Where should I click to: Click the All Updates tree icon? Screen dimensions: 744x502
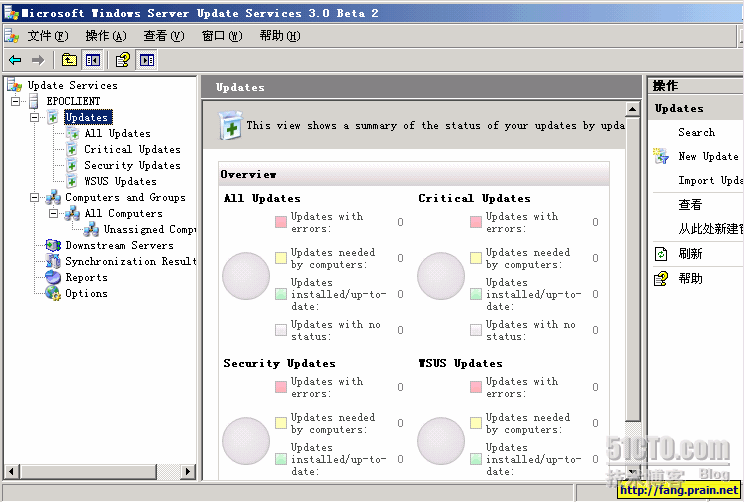pyautogui.click(x=72, y=133)
